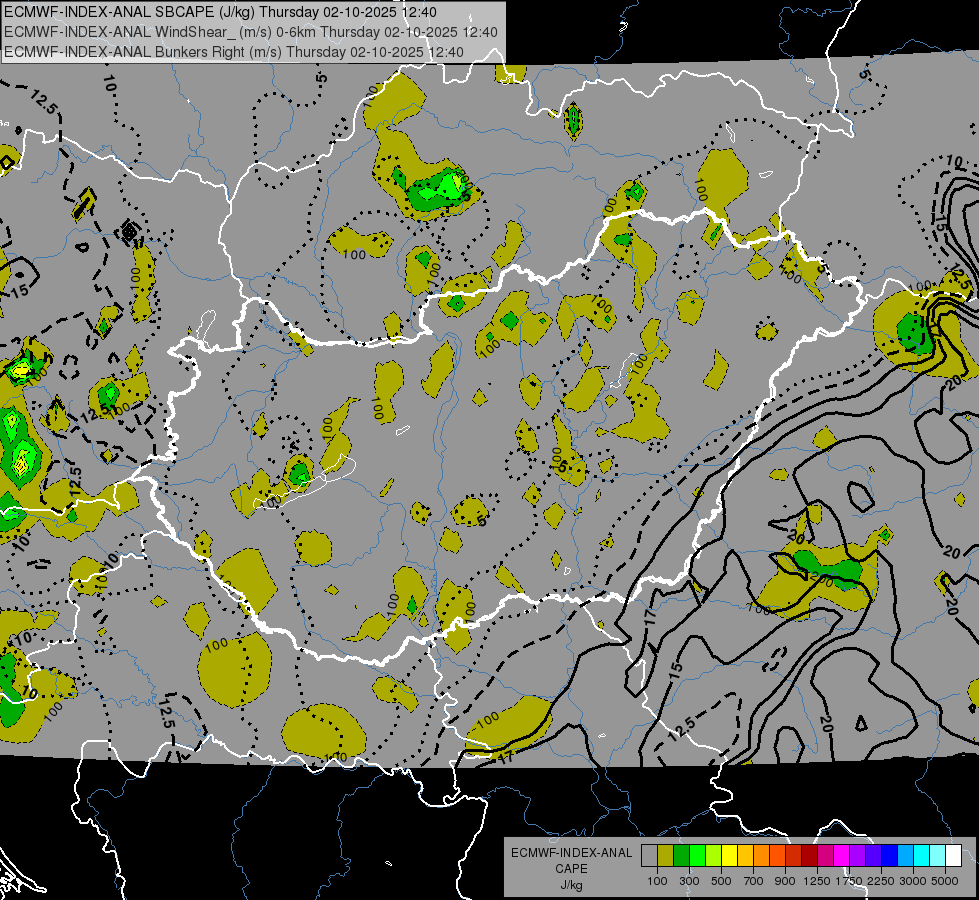Click the gray swatch in the CAPE legend

pyautogui.click(x=649, y=855)
